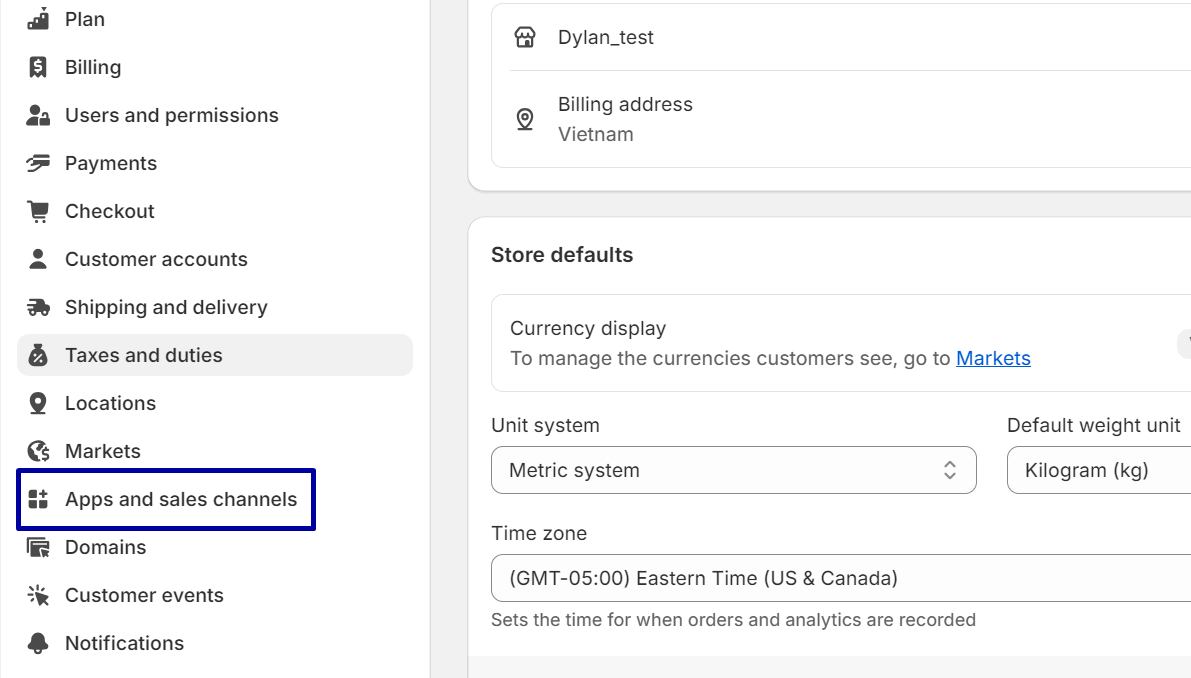1191x678 pixels.
Task: Click the Notifications bell icon
Action: 38,643
